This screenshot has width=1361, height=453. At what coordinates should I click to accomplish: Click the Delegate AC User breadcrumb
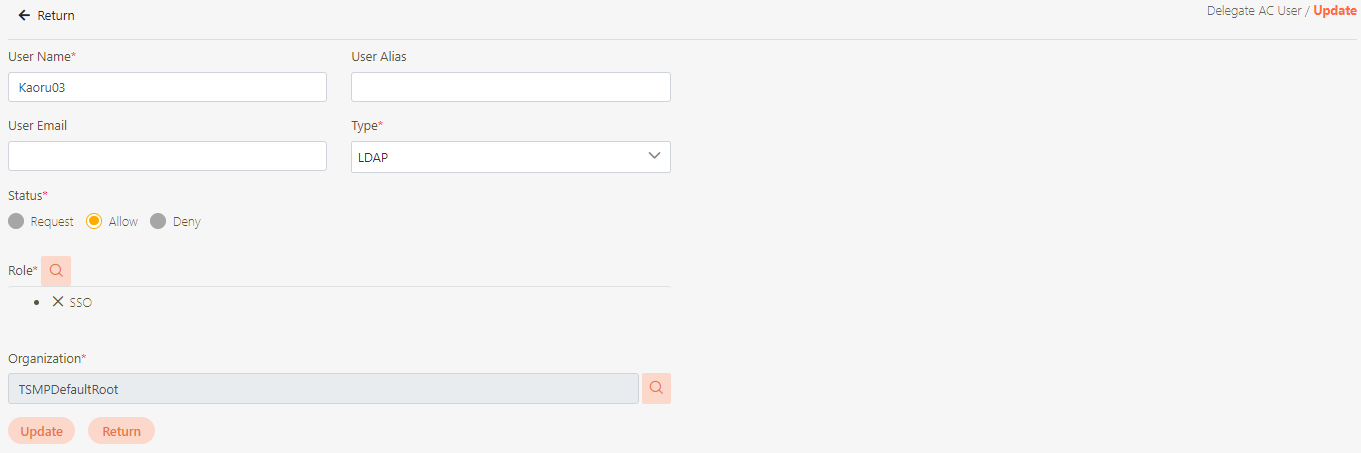[x=1252, y=11]
